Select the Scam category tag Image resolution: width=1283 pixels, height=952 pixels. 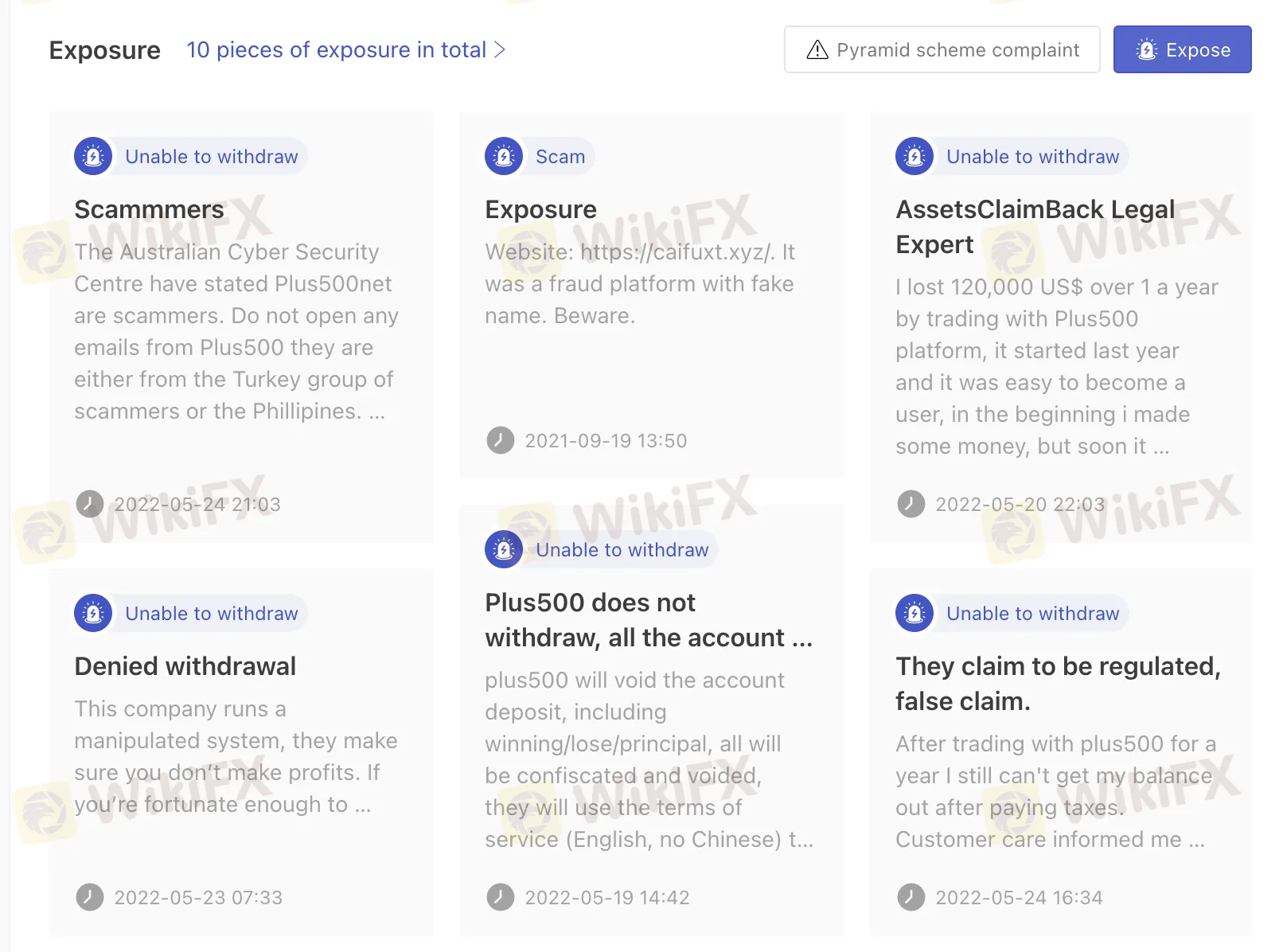[x=560, y=157]
